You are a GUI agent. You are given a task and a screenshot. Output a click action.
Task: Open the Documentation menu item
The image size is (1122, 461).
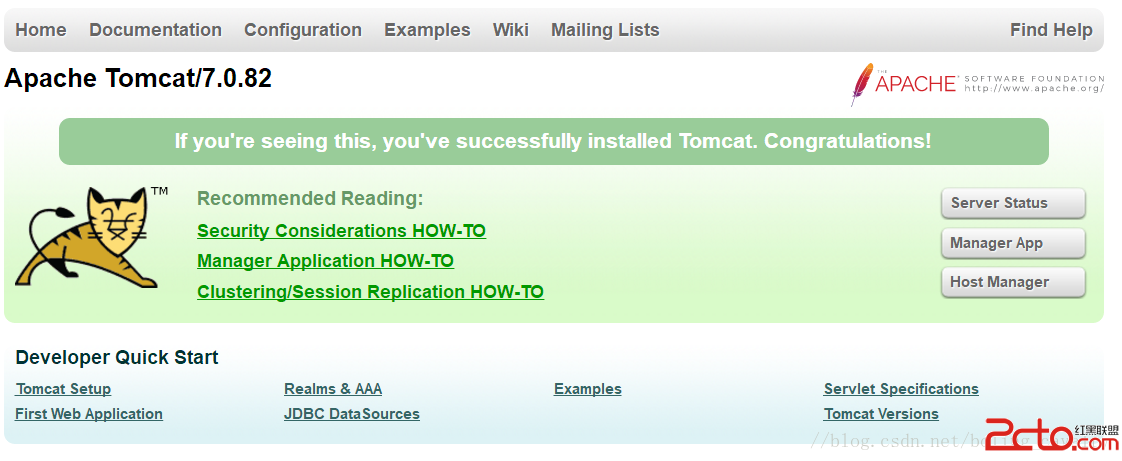pyautogui.click(x=155, y=30)
